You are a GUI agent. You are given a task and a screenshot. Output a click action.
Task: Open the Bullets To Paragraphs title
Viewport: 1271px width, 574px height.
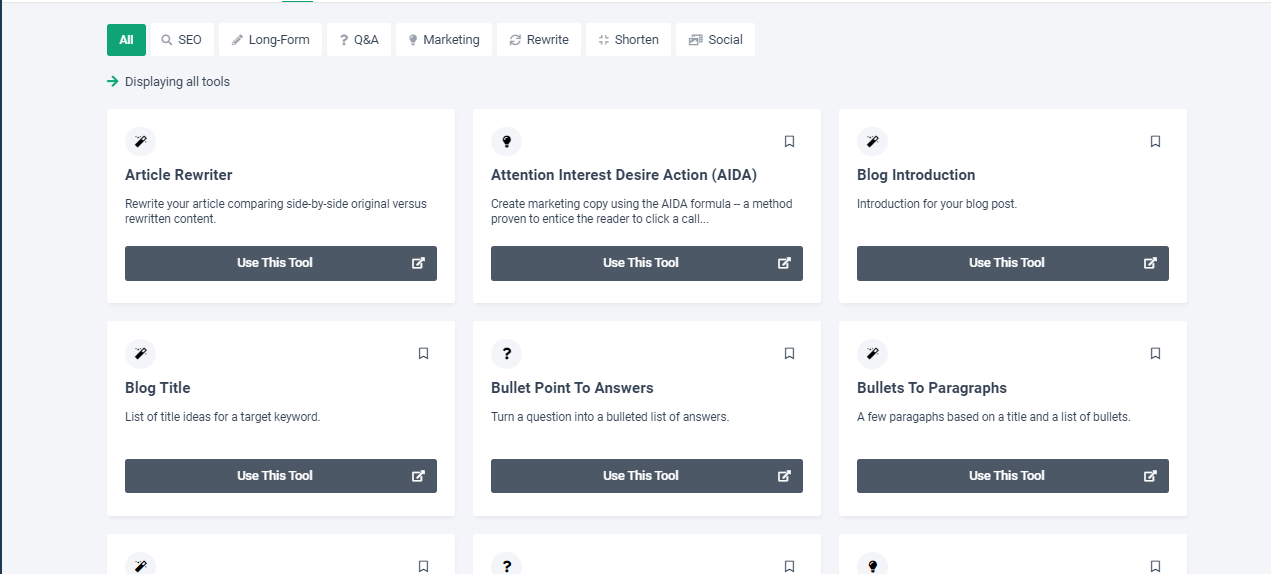tap(931, 388)
